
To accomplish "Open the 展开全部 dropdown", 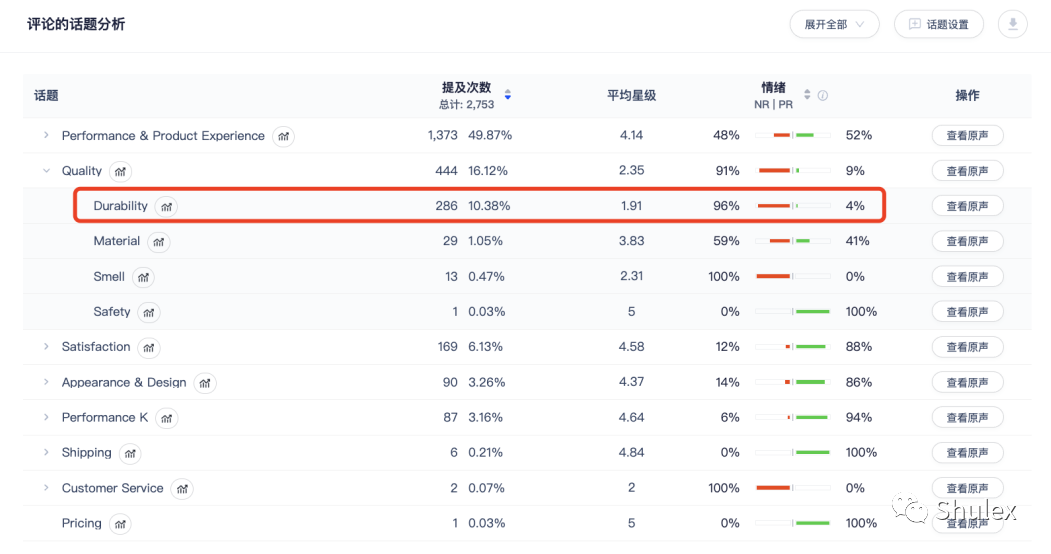I will pos(834,24).
